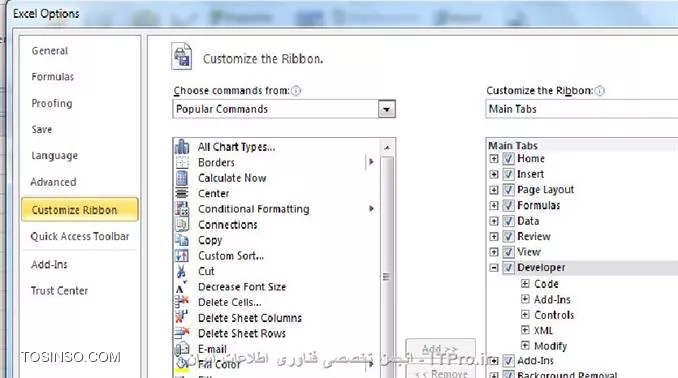Toggle the Formulas tab checkbox
The width and height of the screenshot is (678, 378).
click(x=508, y=205)
